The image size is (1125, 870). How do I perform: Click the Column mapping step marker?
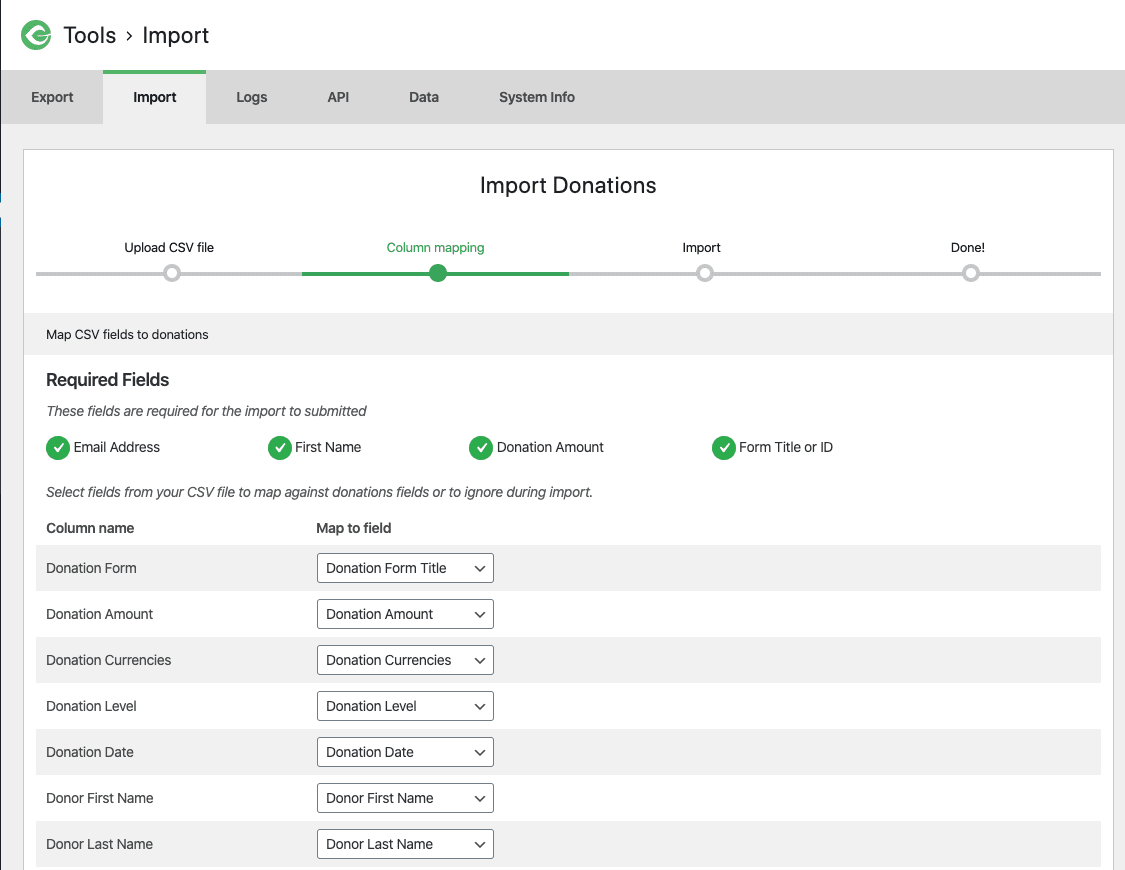click(438, 273)
